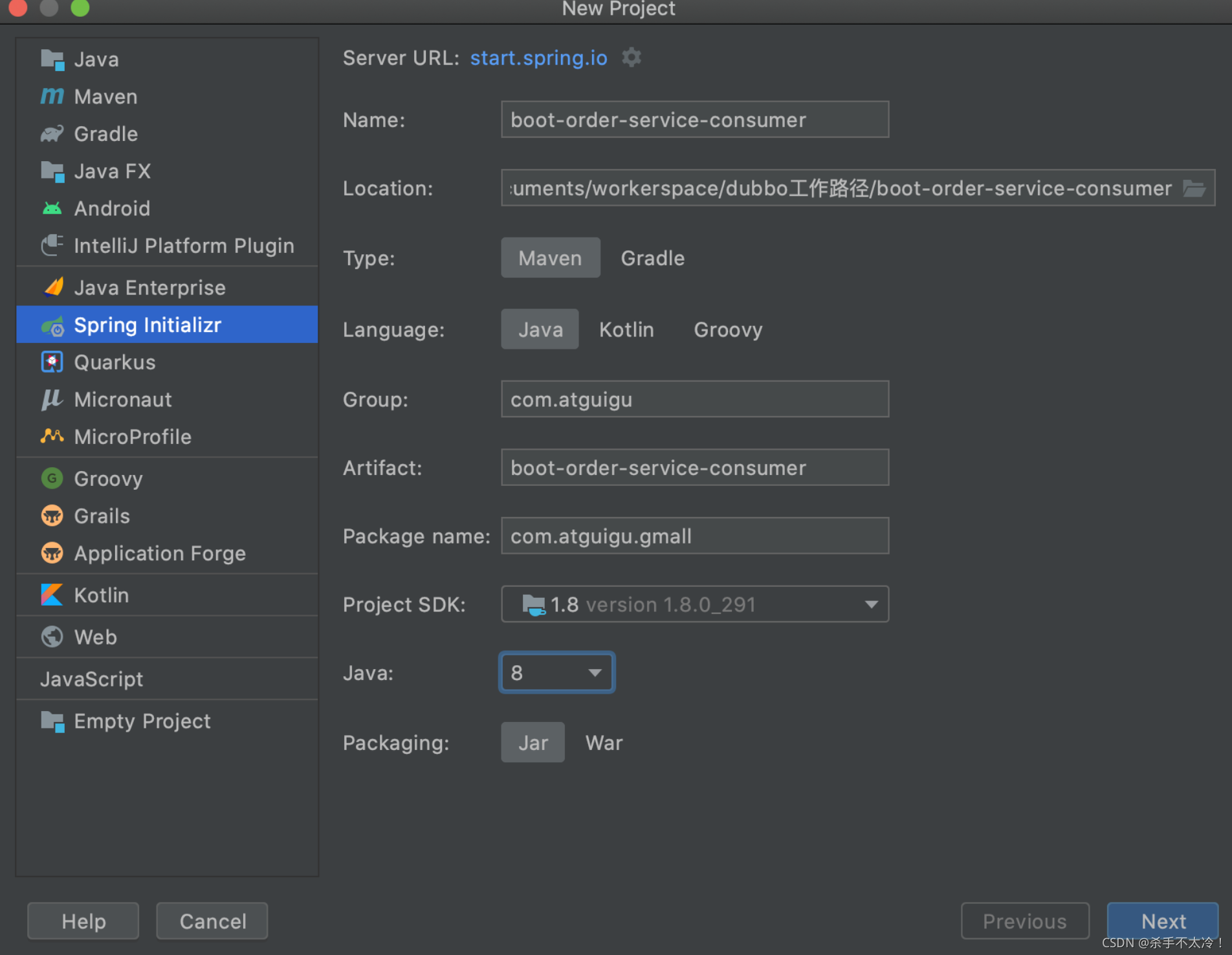Expand the Project SDK dropdown arrow
The image size is (1232, 955).
click(872, 604)
